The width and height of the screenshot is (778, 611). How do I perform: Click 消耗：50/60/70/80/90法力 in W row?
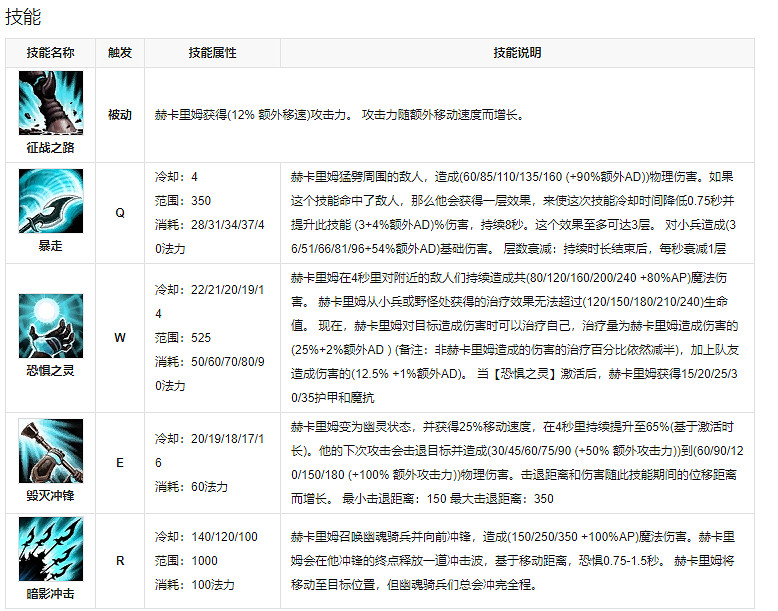[209, 374]
